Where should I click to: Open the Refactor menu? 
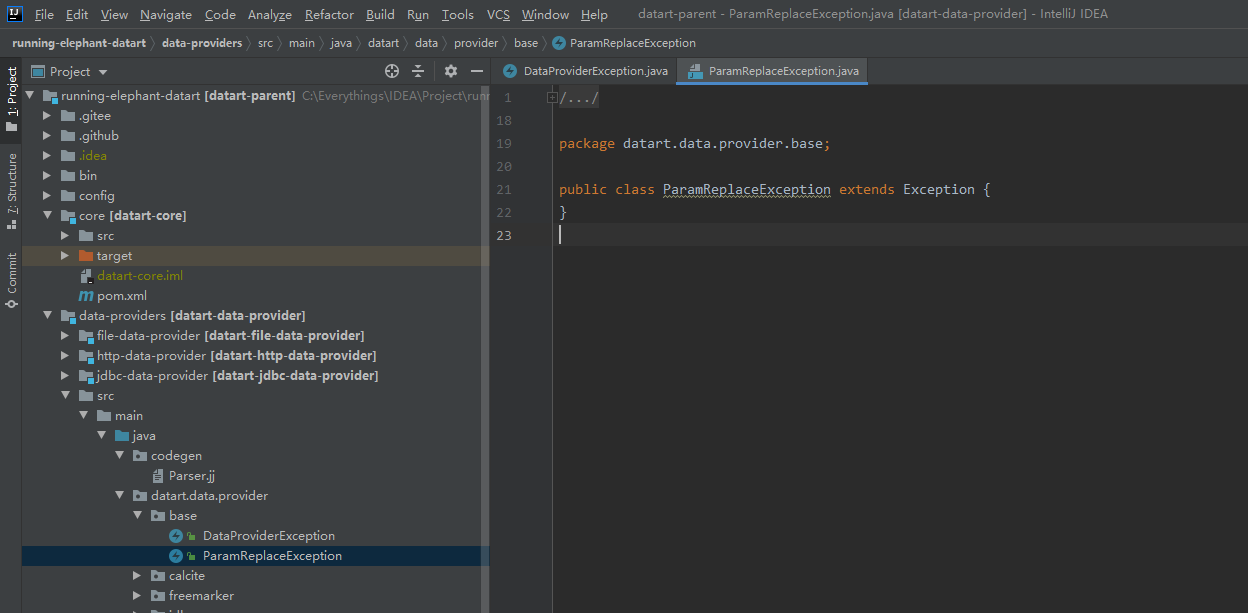(329, 15)
